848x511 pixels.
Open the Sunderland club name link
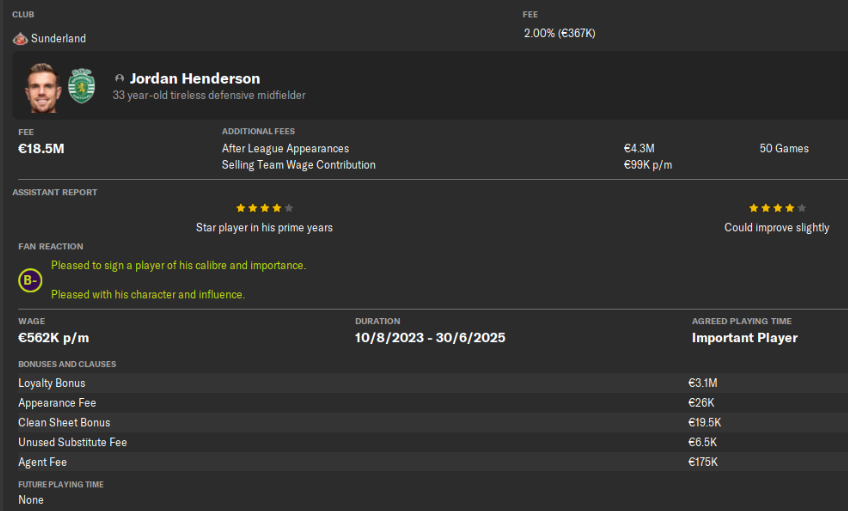pyautogui.click(x=58, y=39)
